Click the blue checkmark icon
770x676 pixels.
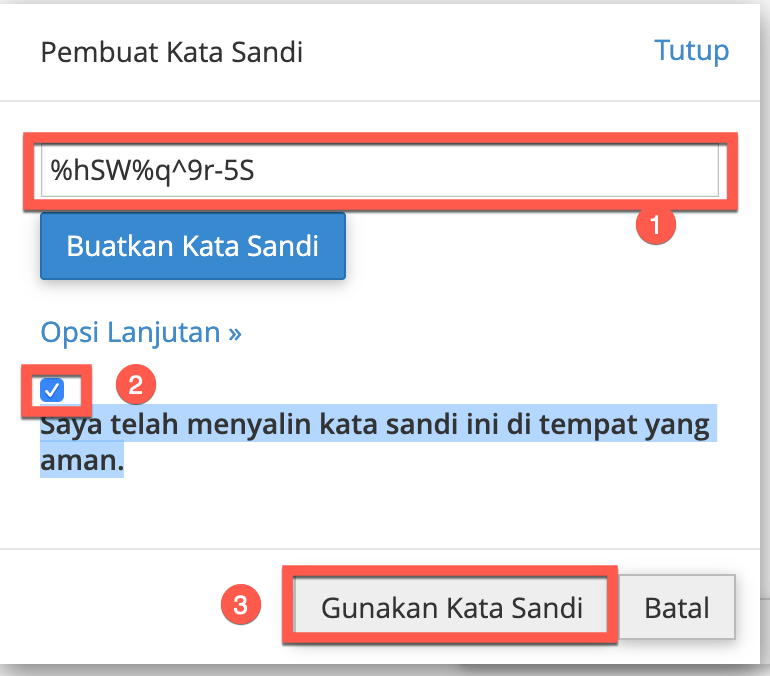tap(52, 390)
